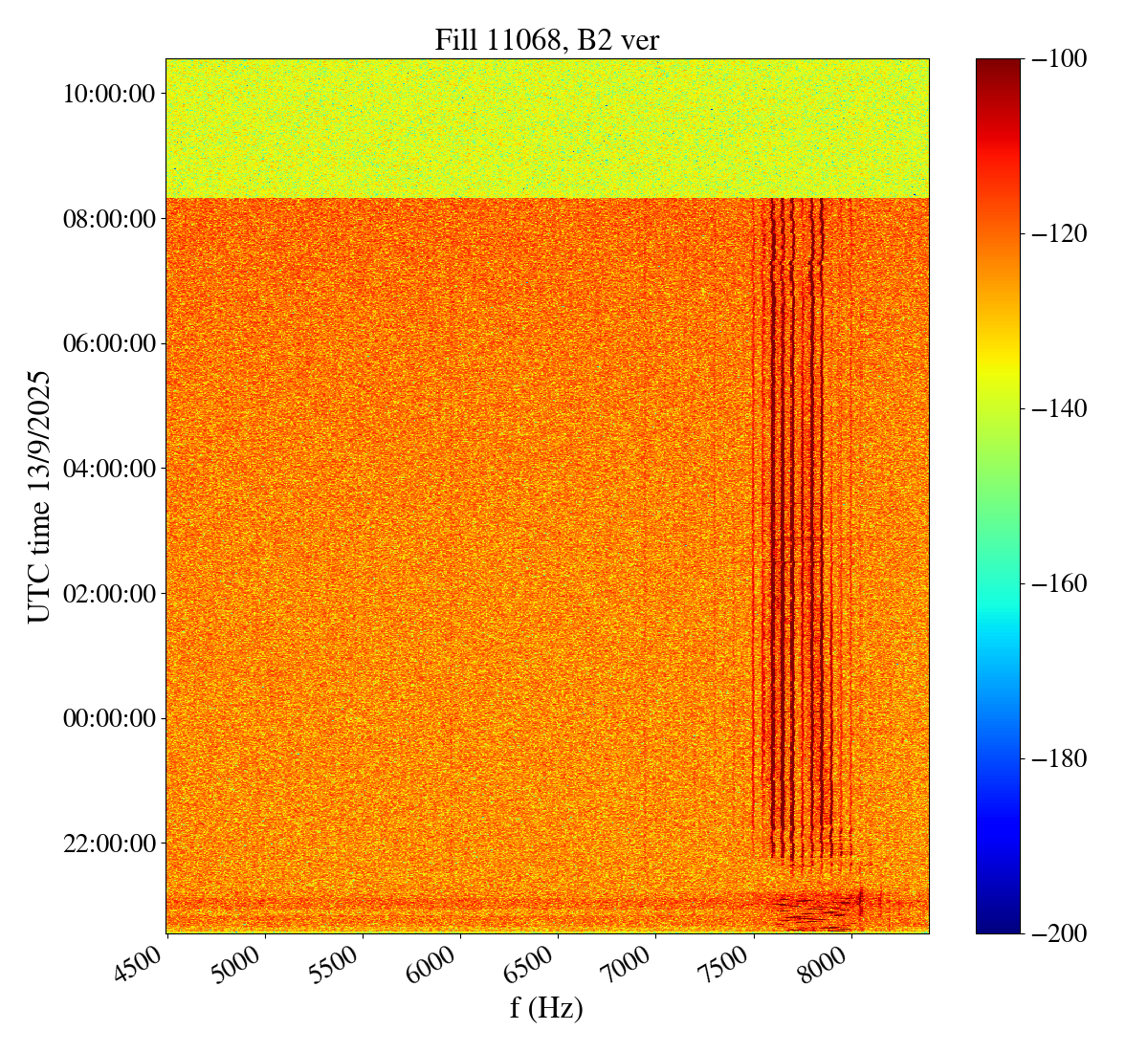
Task: Click the plot title 'Fill 11068, B2 ver'
Action: 546,39
